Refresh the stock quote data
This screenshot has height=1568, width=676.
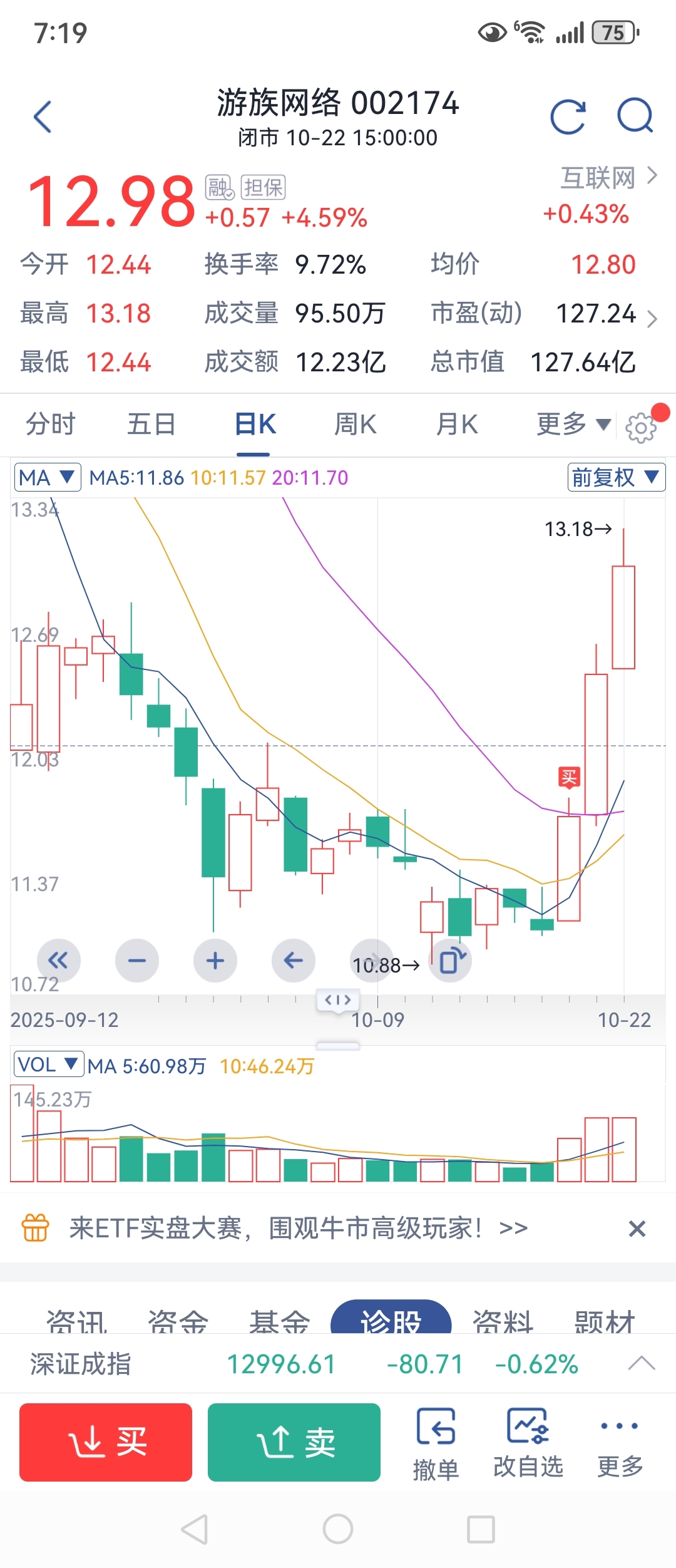(x=568, y=117)
